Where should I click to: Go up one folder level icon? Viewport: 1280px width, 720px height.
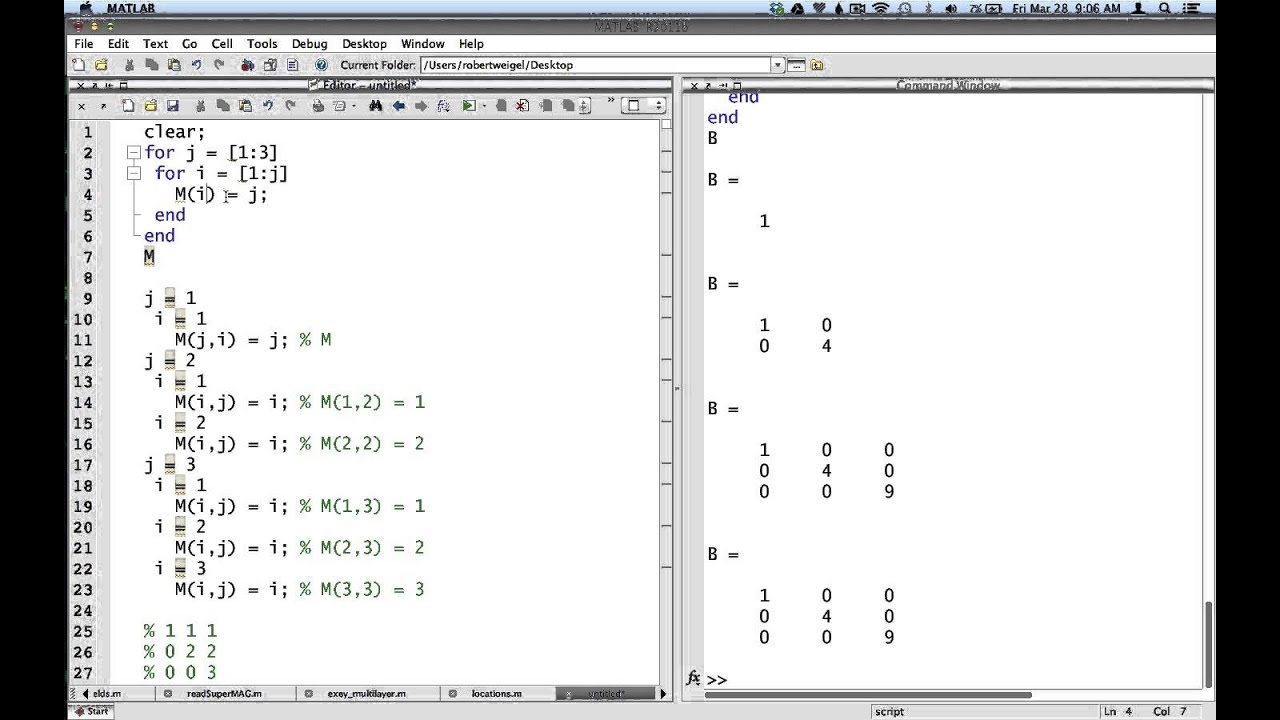[817, 65]
